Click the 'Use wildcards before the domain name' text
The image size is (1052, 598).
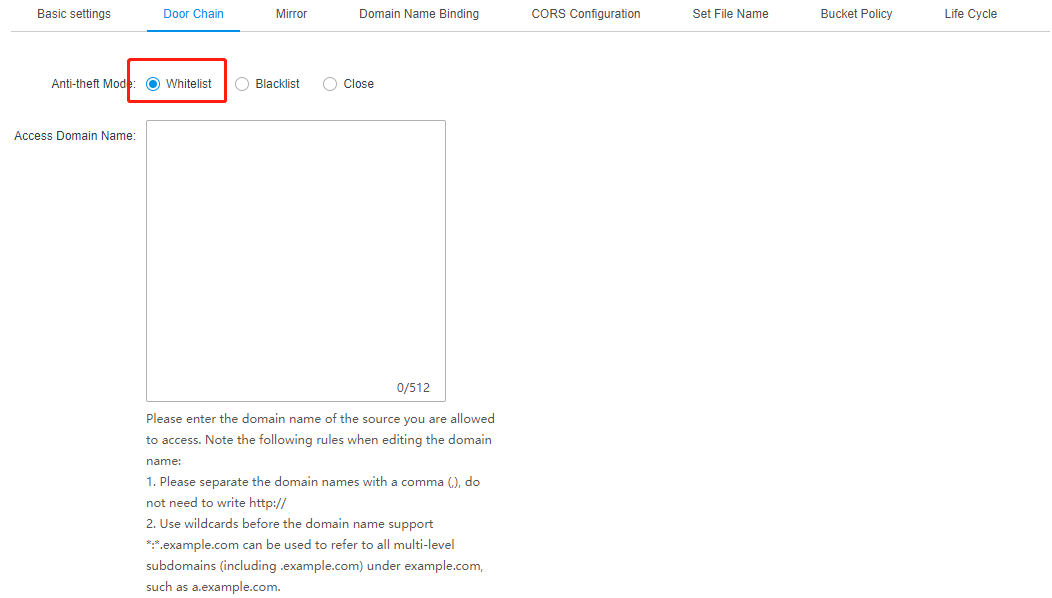[290, 524]
